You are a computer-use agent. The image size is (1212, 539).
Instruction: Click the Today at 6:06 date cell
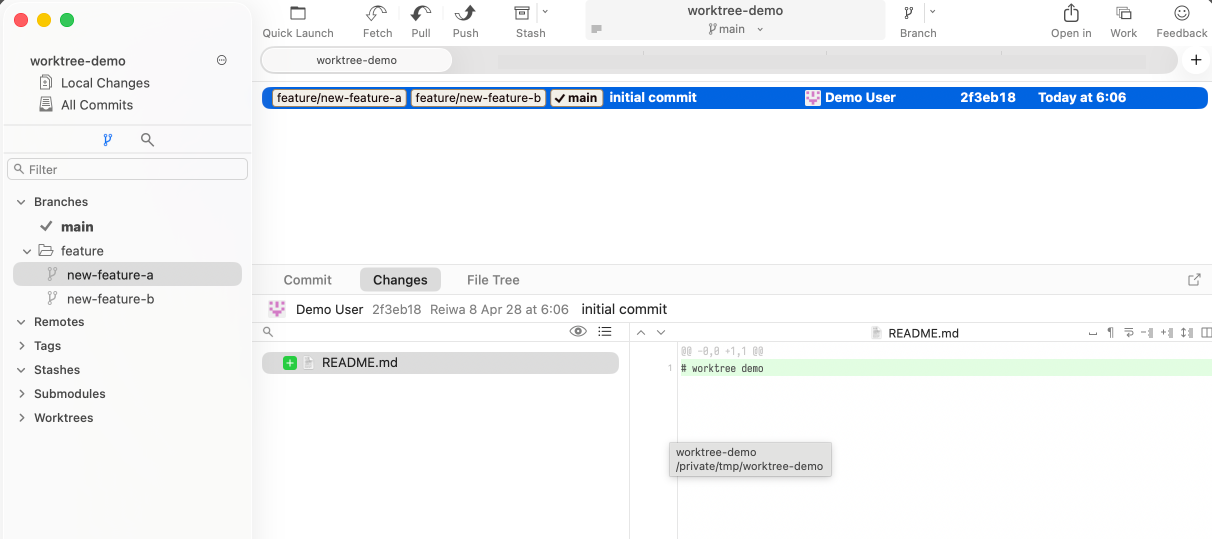click(1082, 98)
